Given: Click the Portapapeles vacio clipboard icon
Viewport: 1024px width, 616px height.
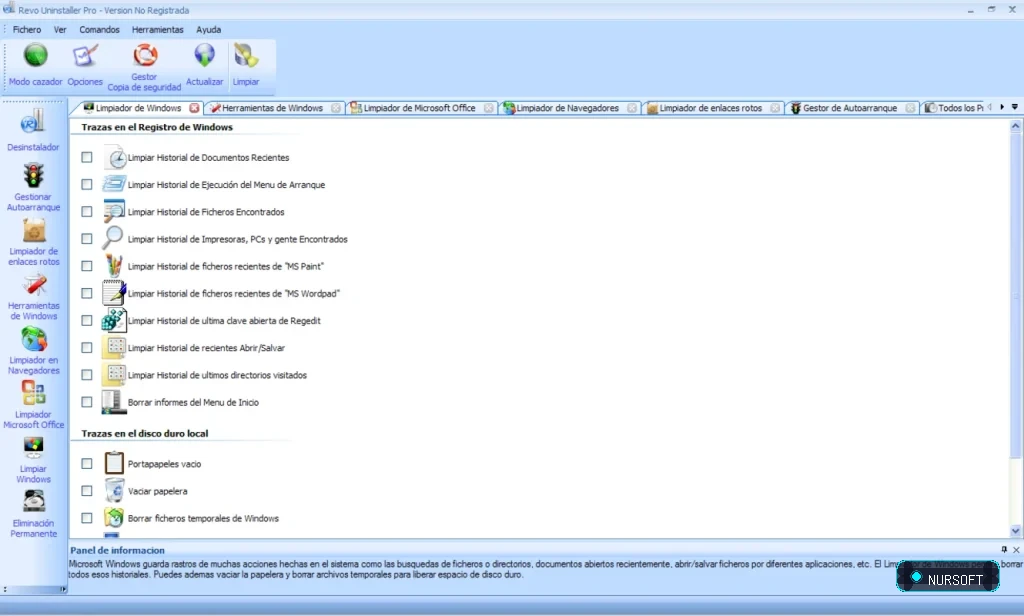Looking at the screenshot, I should (114, 463).
